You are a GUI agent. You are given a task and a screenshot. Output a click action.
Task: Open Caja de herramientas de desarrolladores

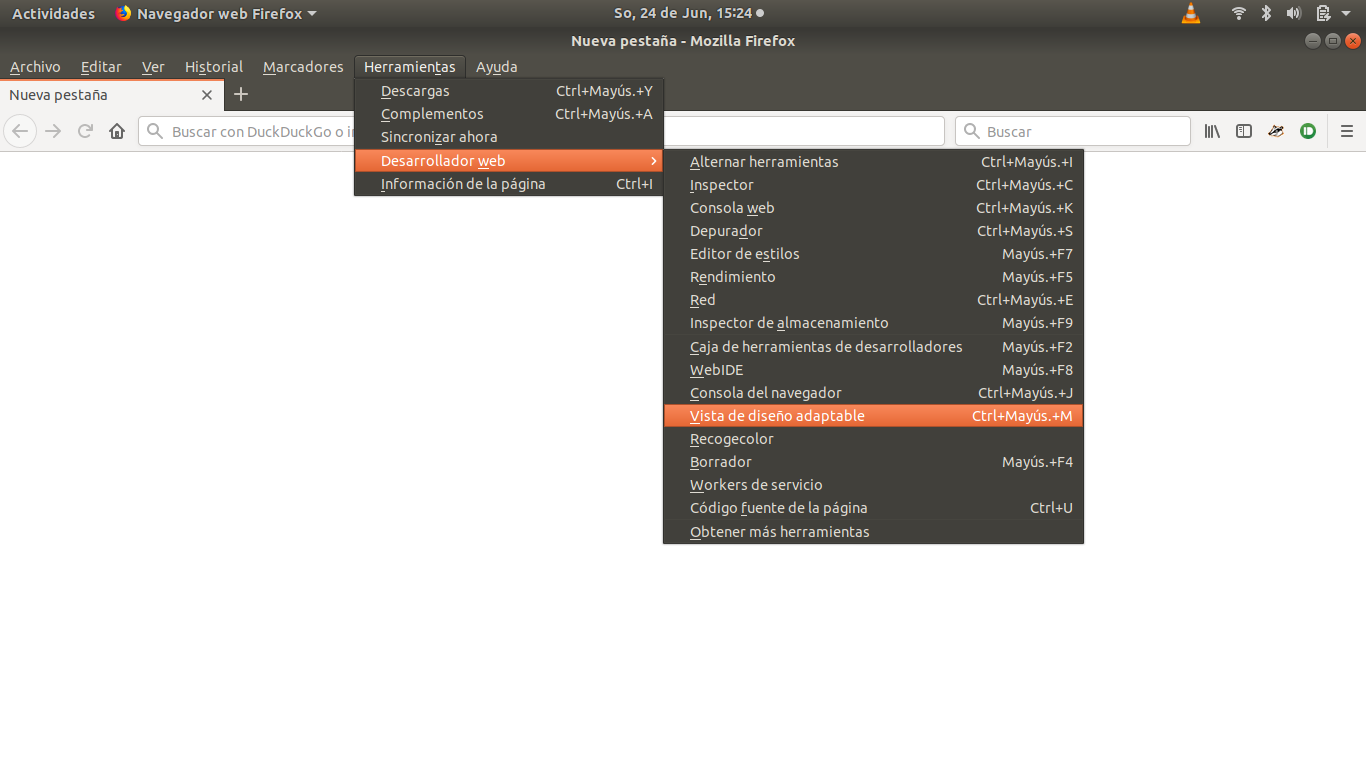tap(873, 347)
